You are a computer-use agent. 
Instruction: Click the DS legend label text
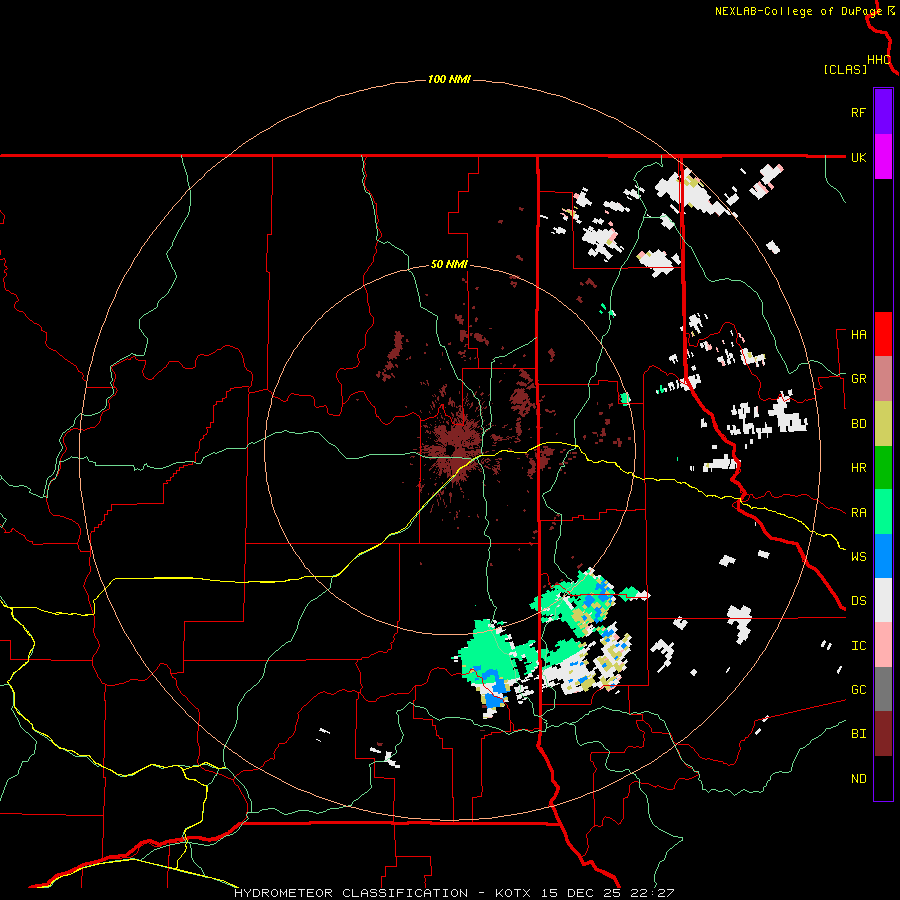pos(858,601)
